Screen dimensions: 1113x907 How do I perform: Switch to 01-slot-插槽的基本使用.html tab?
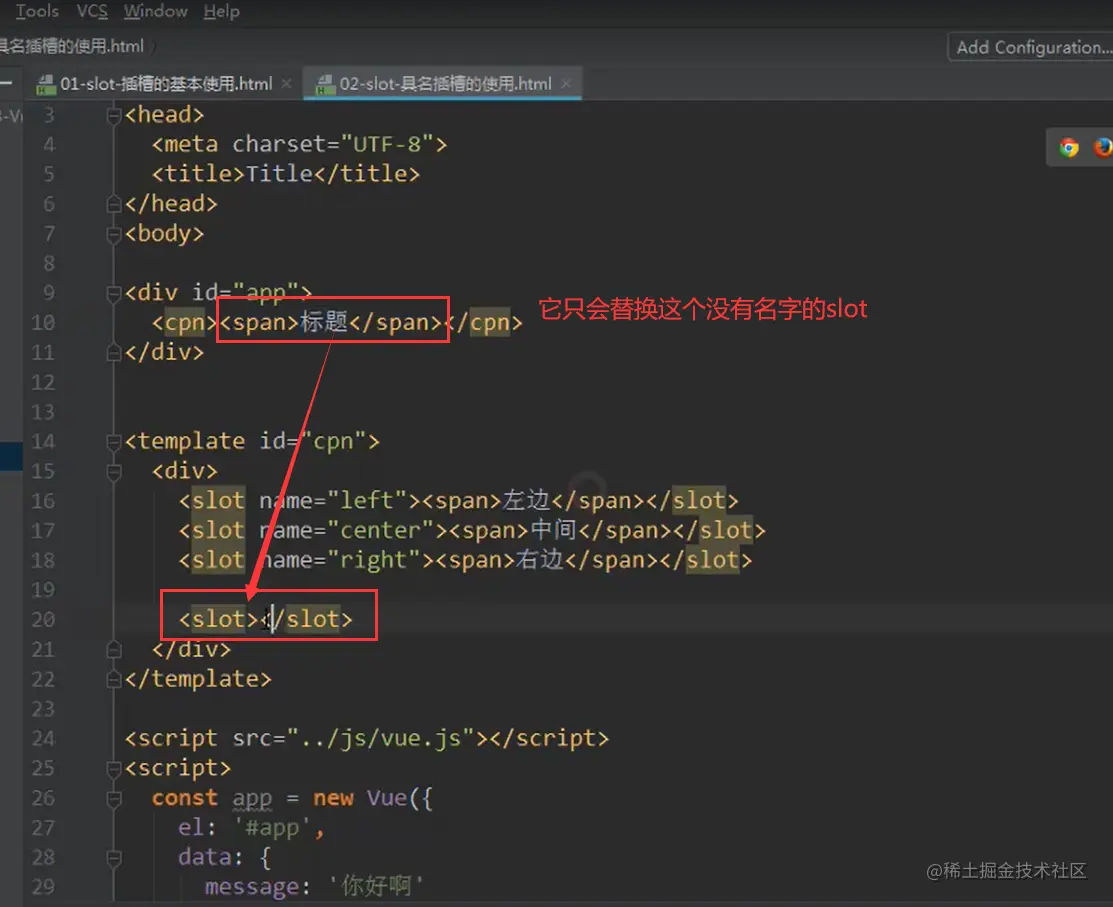[165, 84]
